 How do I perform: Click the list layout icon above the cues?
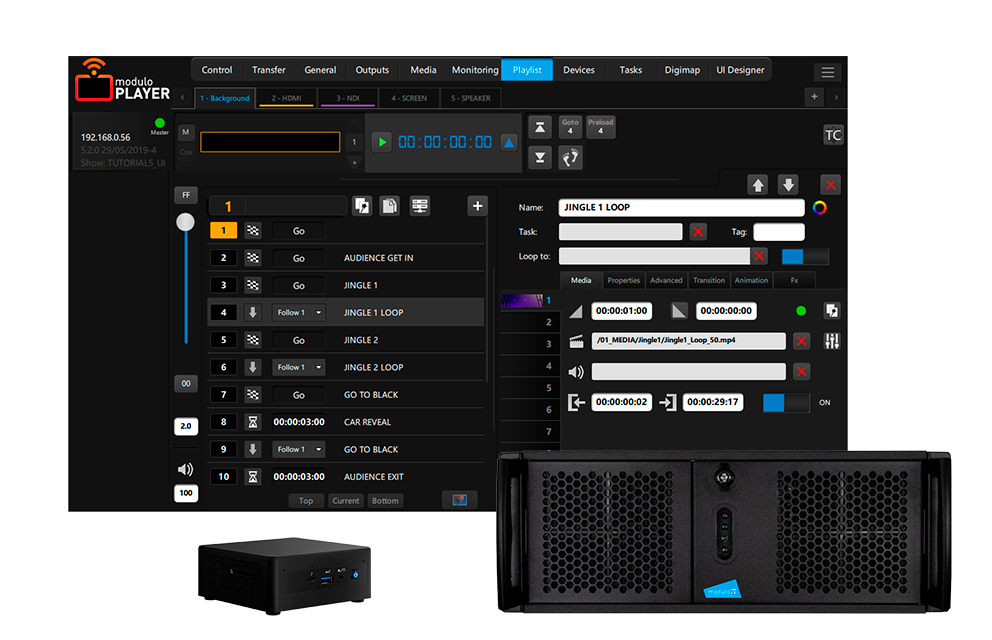click(419, 206)
